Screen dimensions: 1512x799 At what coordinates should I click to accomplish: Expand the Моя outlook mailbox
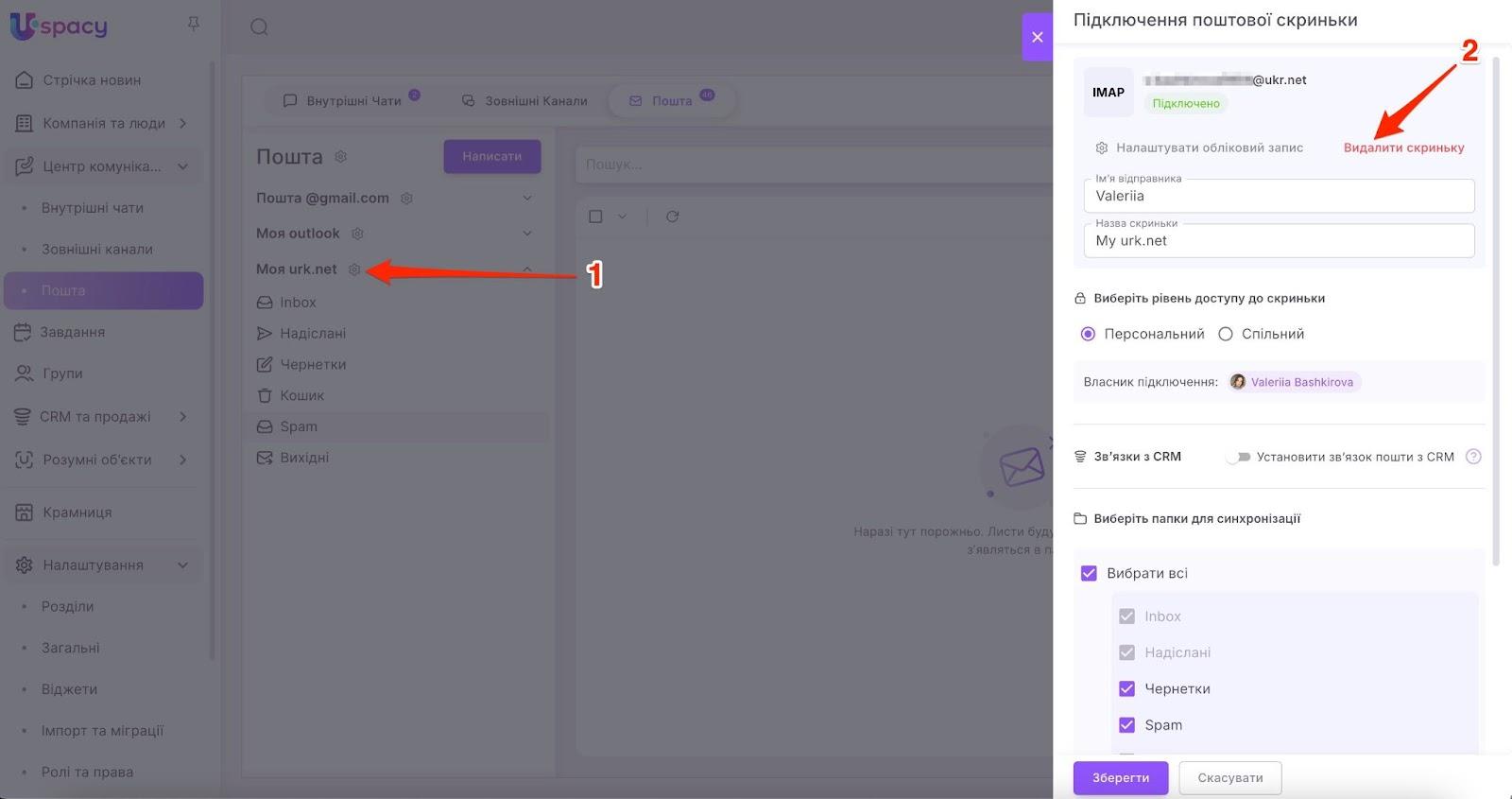click(527, 234)
